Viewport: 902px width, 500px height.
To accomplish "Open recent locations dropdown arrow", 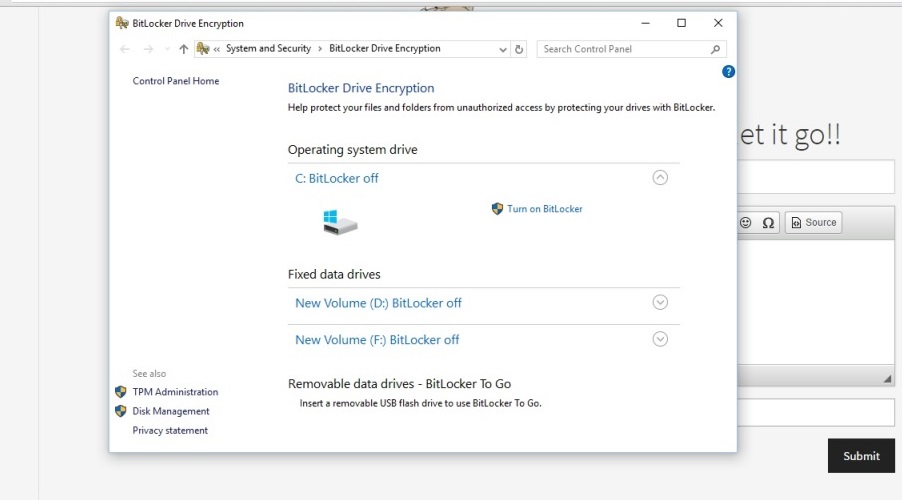I will [167, 49].
